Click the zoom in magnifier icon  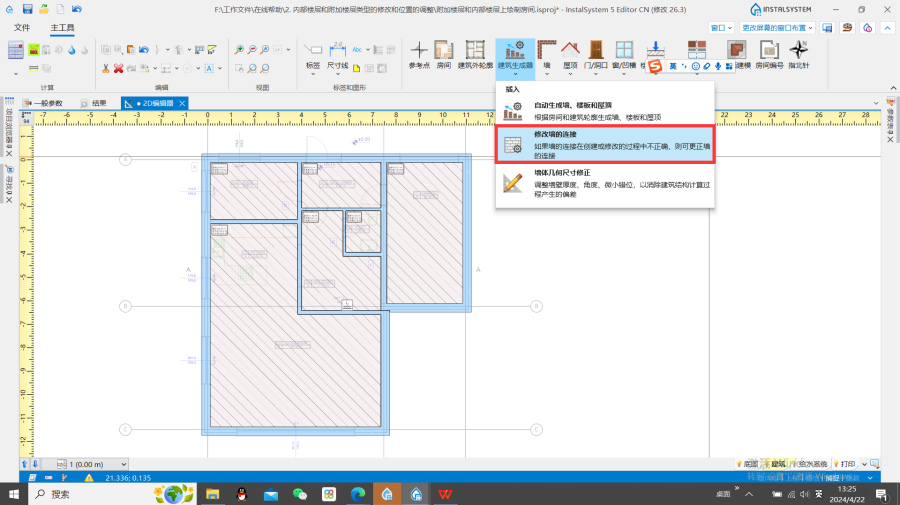[x=239, y=49]
